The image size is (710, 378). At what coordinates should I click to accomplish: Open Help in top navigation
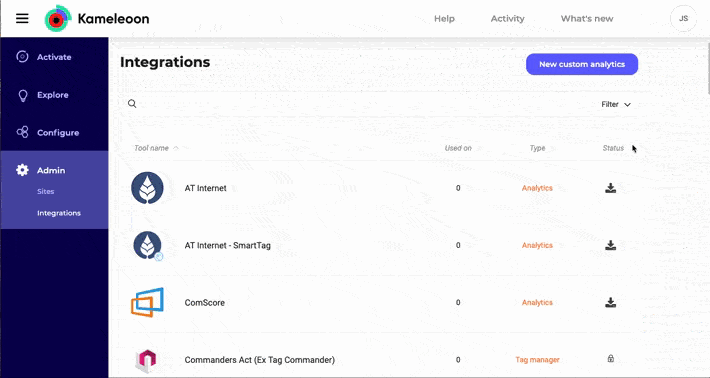444,19
